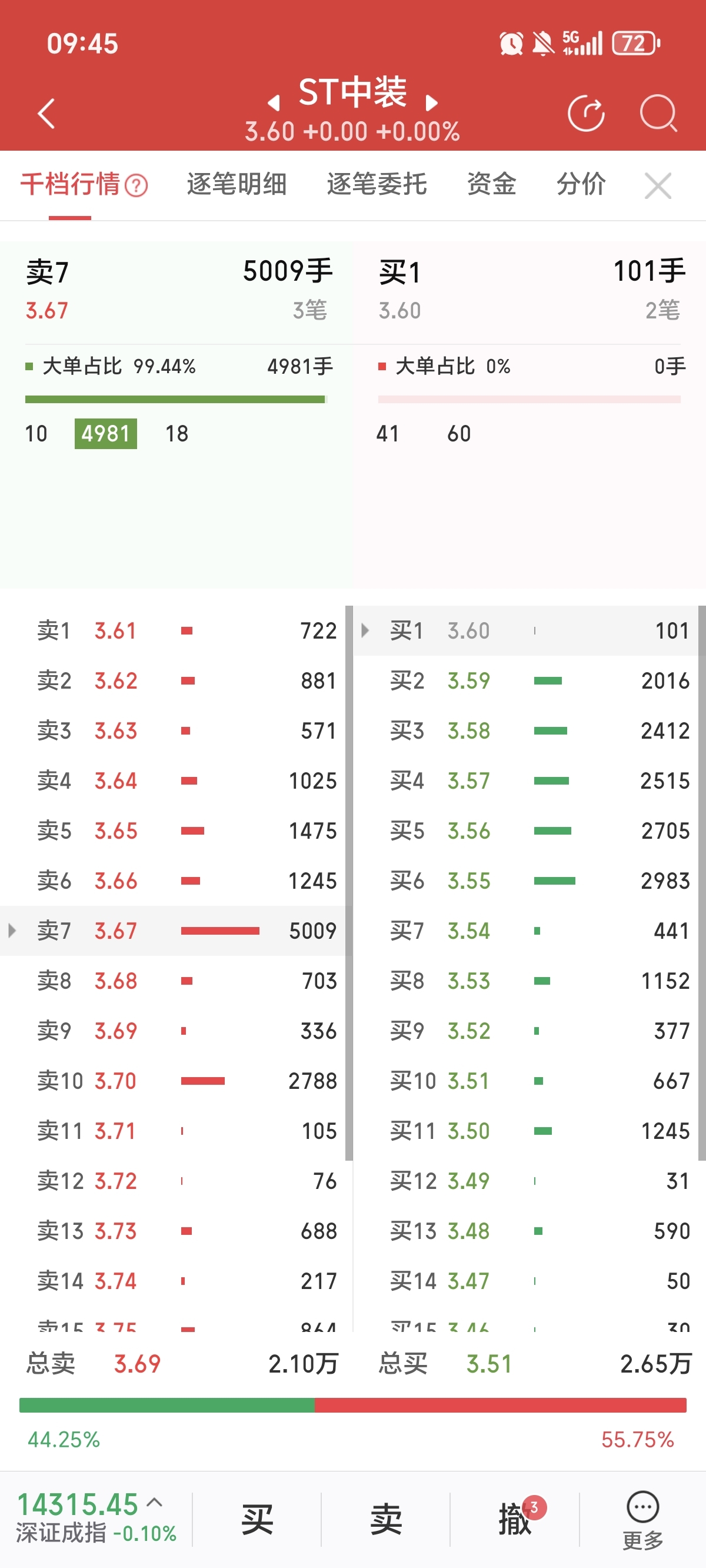
Task: Tap the buy/sell ratio progress bar
Action: click(x=353, y=1405)
